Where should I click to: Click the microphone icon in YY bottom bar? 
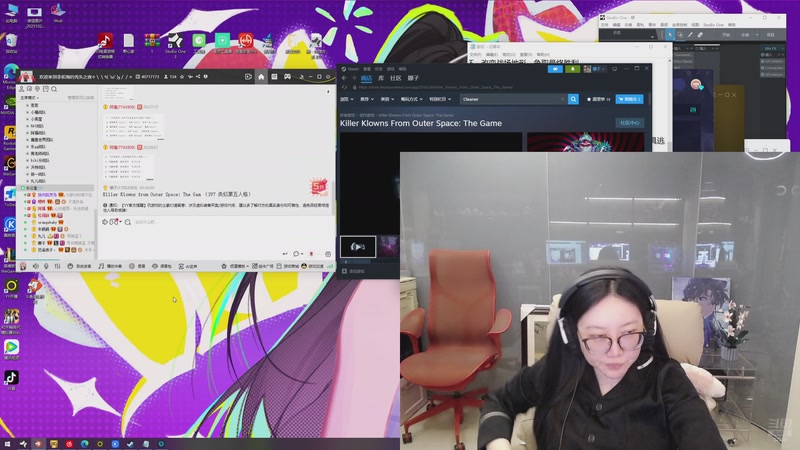click(x=46, y=266)
